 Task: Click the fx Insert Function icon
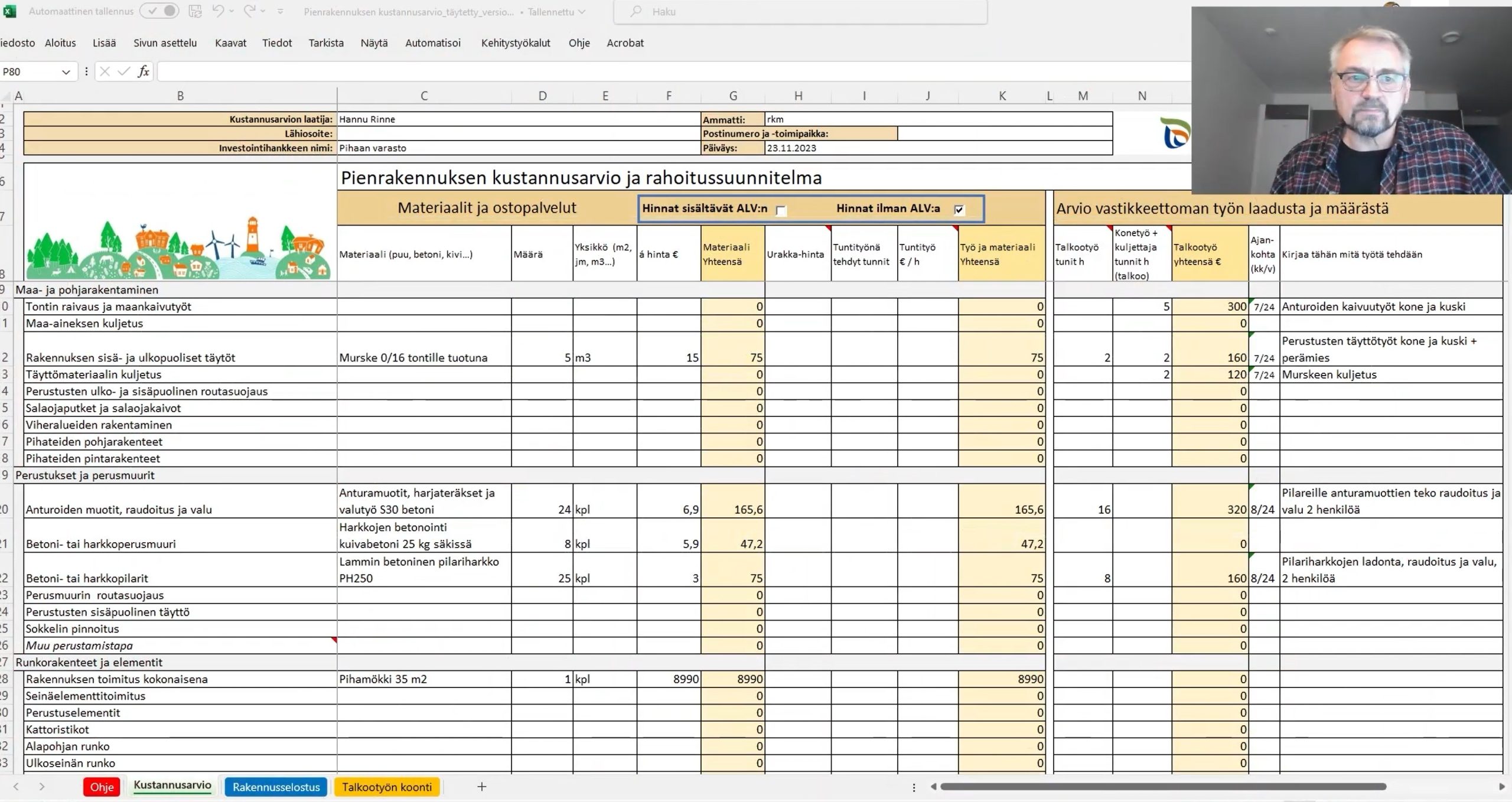pyautogui.click(x=144, y=71)
